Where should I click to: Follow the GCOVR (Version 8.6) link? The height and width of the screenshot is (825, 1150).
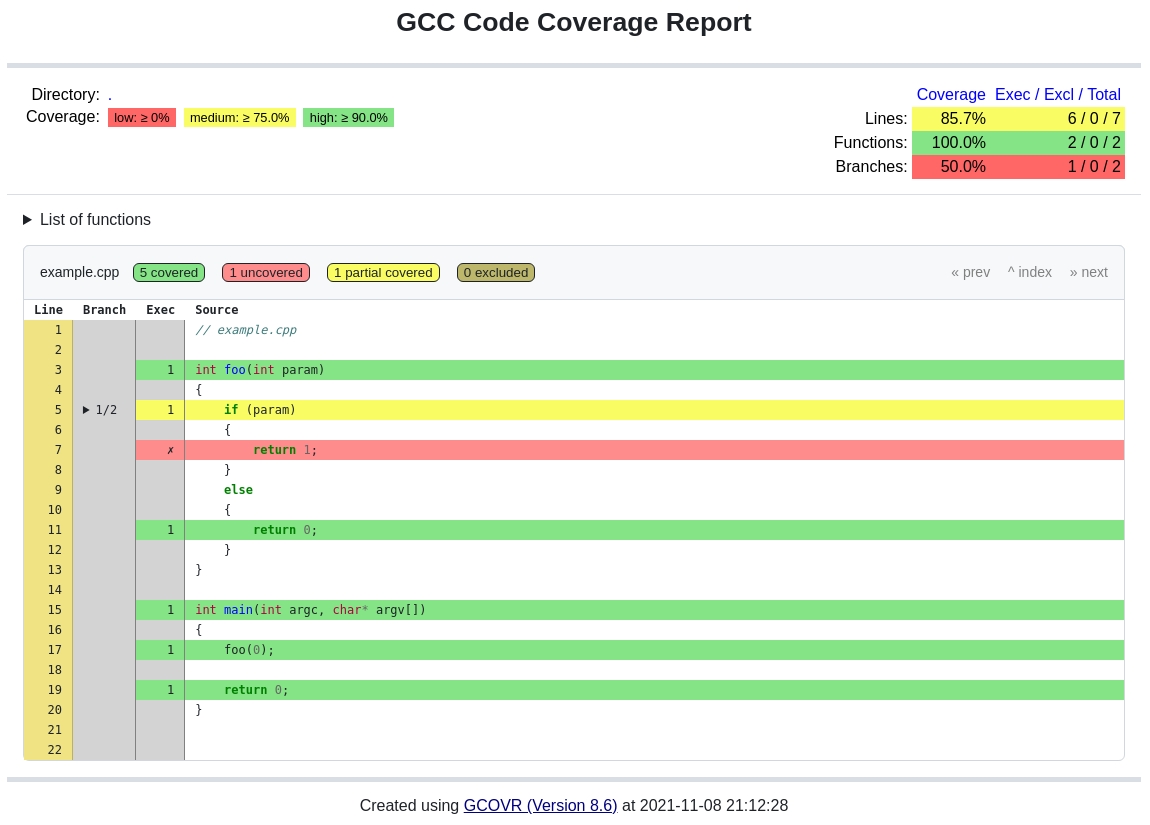540,805
